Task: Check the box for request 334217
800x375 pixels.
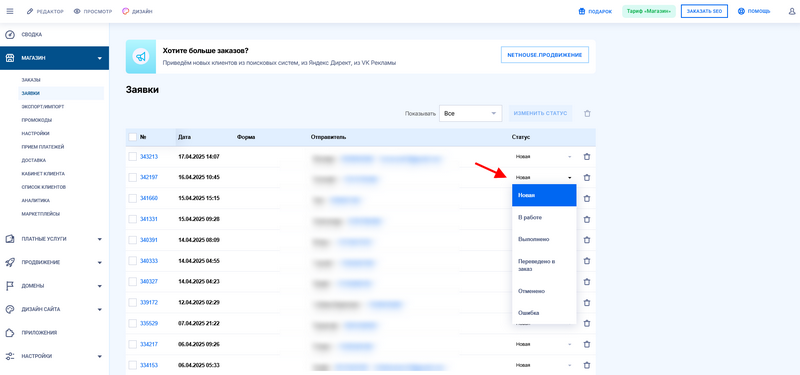Action: (133, 344)
